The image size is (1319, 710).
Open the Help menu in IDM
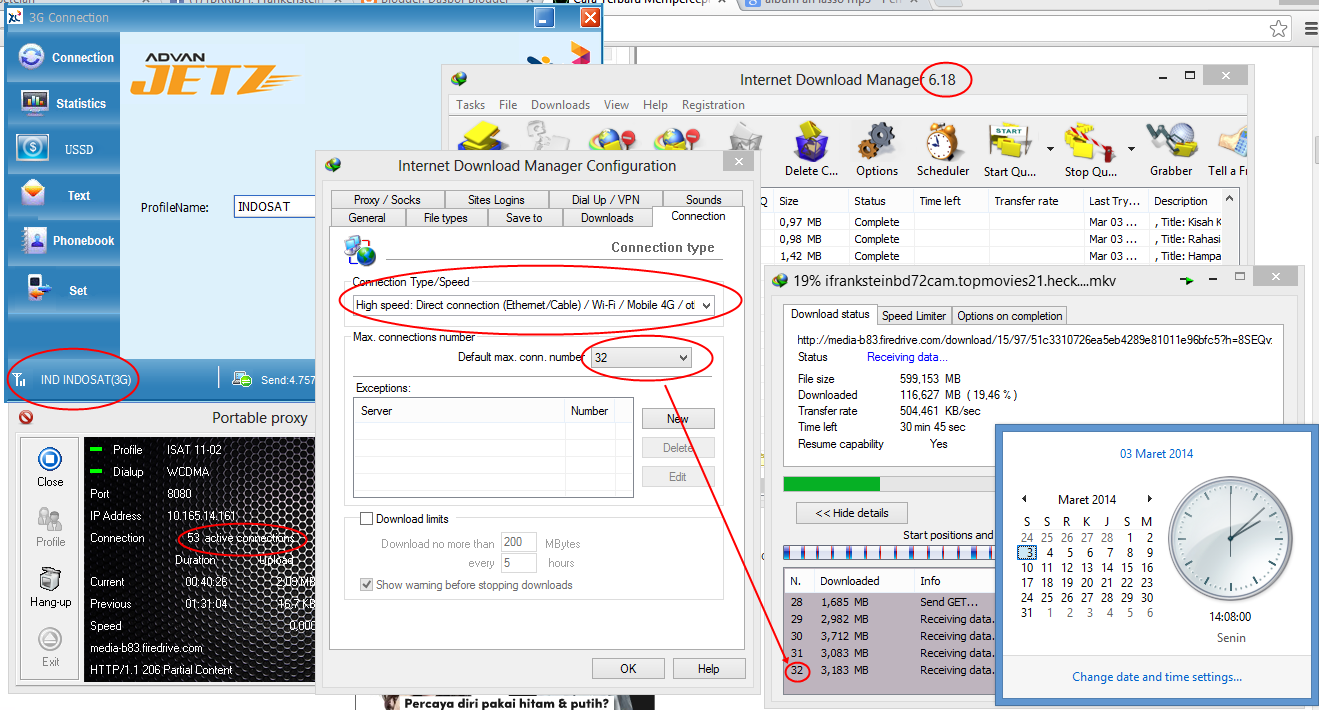point(655,105)
